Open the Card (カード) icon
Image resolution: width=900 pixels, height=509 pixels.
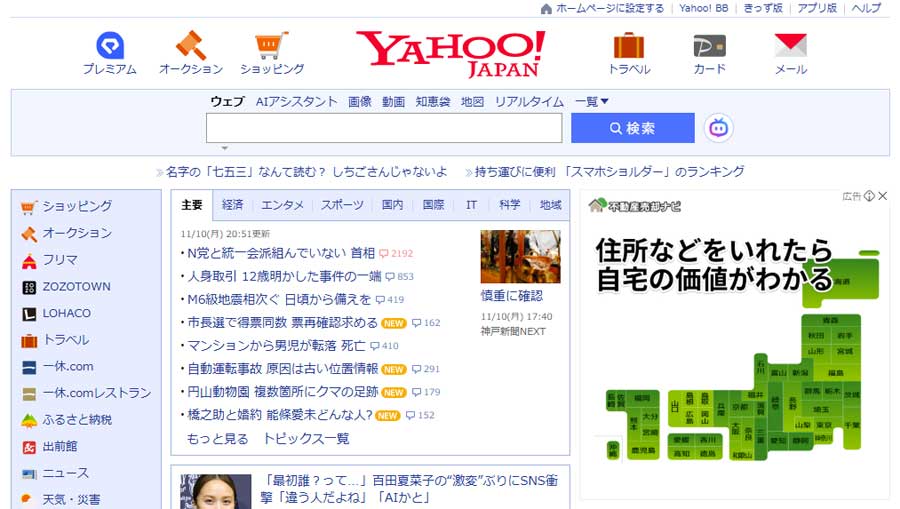pos(709,46)
